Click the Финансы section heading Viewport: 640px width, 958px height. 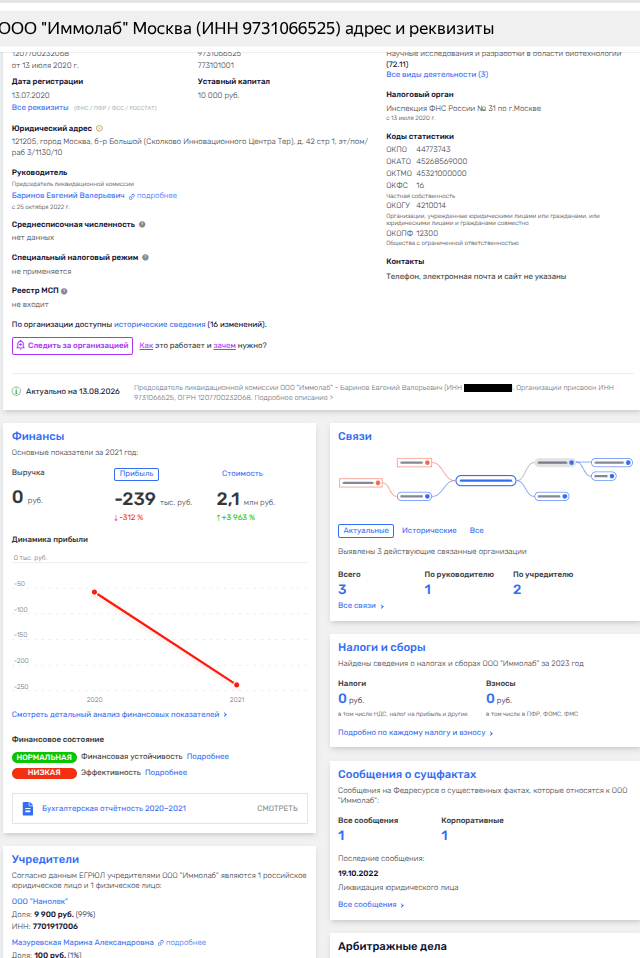coord(38,436)
